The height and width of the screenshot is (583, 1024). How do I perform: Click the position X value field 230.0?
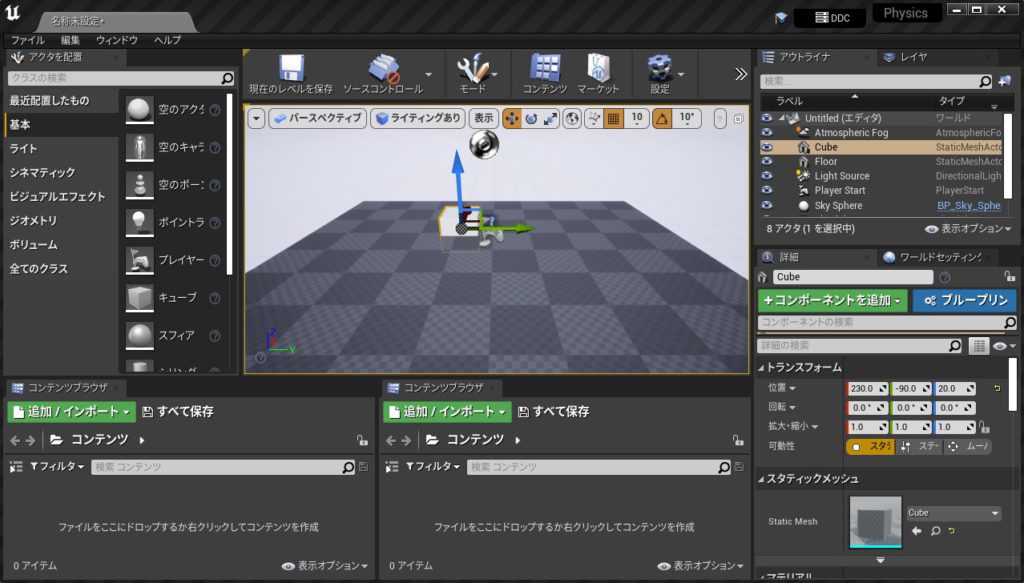coord(867,388)
